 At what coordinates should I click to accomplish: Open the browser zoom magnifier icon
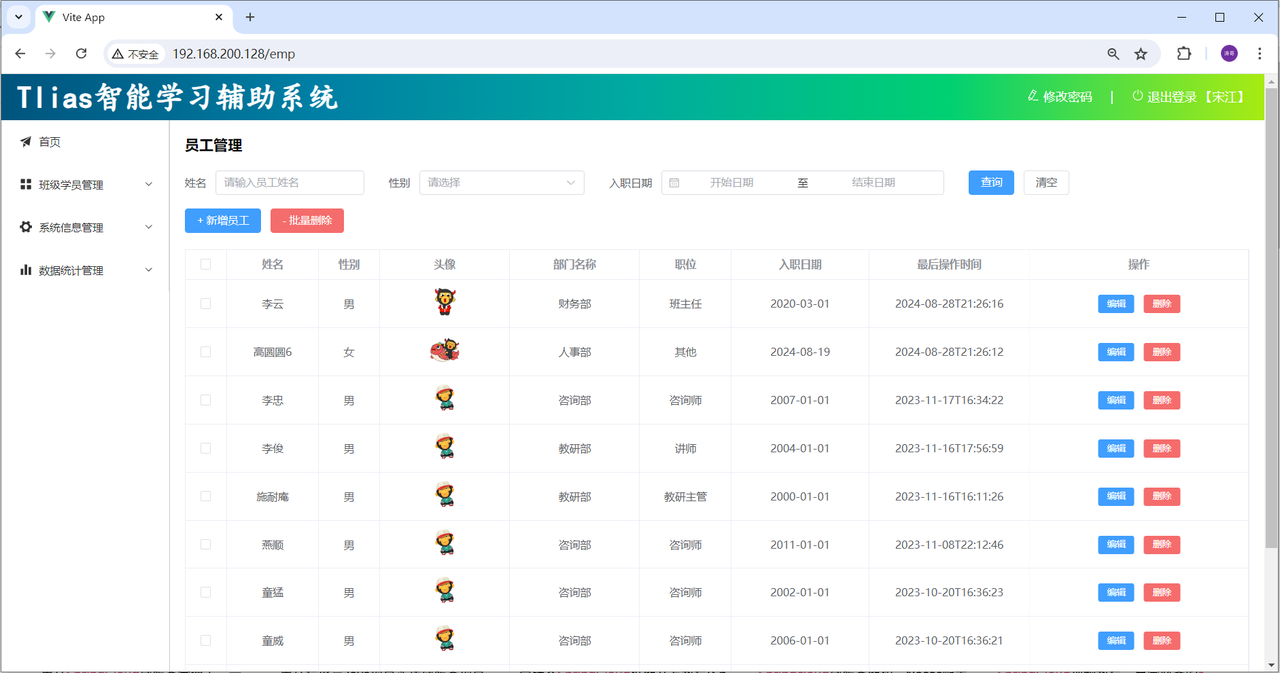click(1113, 54)
